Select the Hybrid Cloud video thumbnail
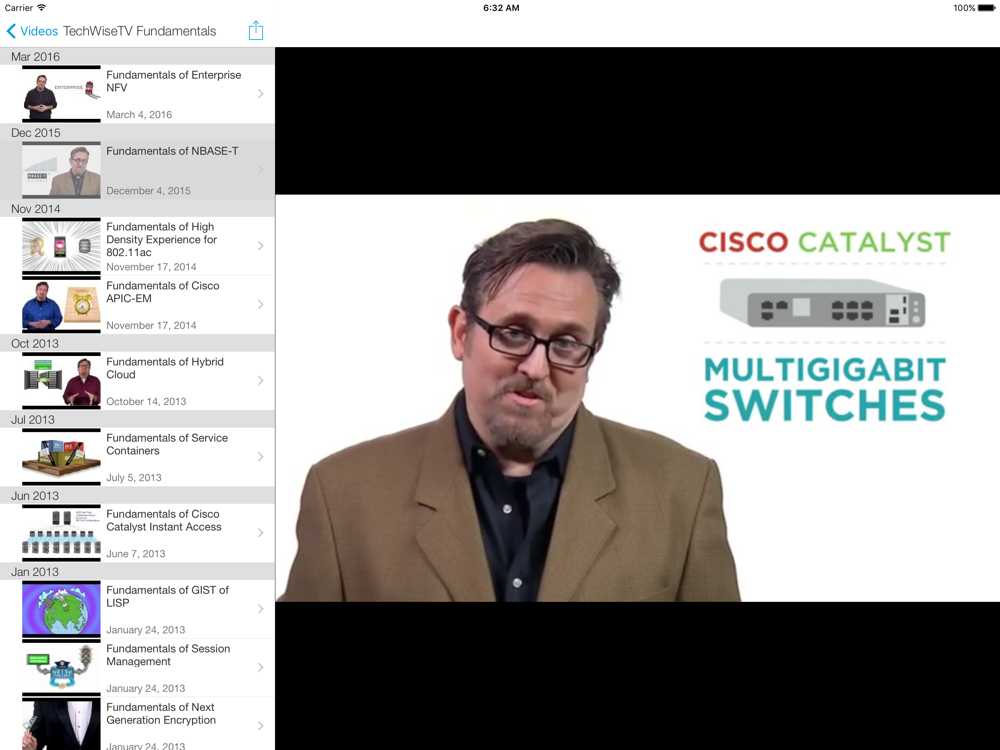Image resolution: width=1000 pixels, height=750 pixels. [x=61, y=381]
